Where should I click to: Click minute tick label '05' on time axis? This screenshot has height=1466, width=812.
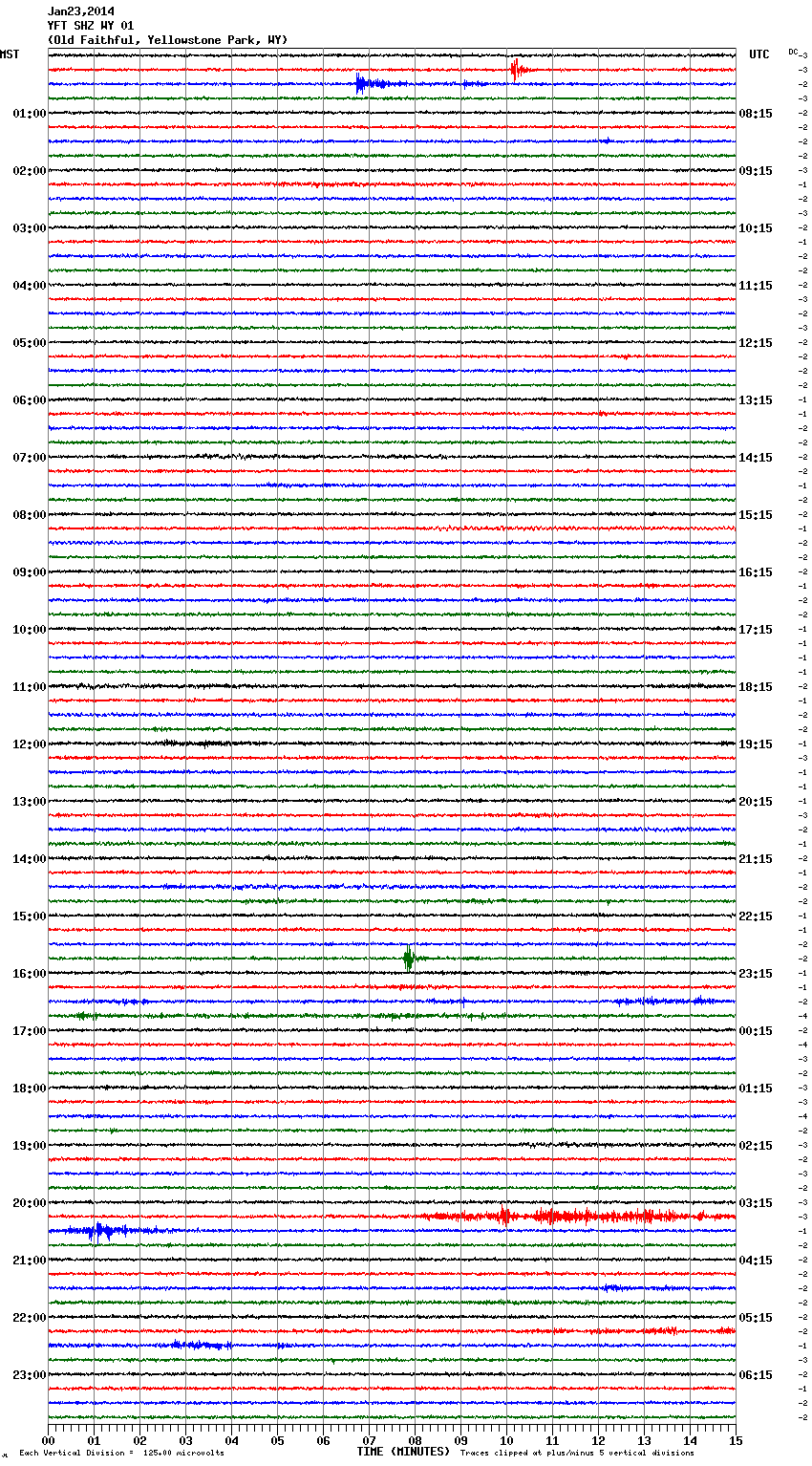pyautogui.click(x=277, y=1440)
